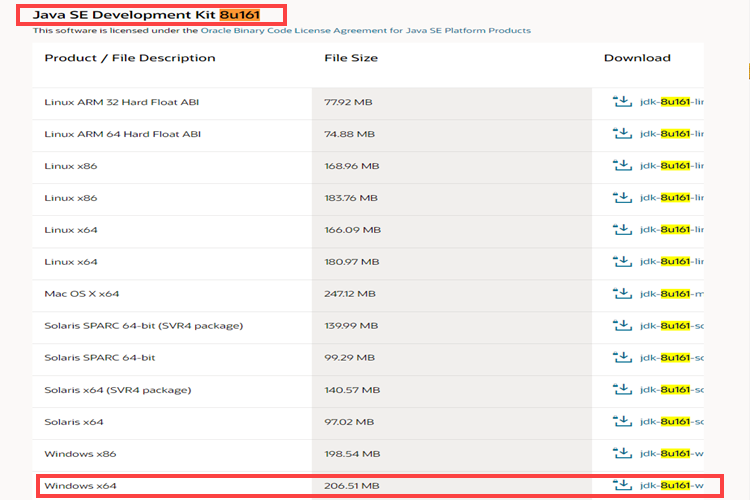Click Solaris SPARC 64-bit (SVR4 package) text
Image resolution: width=750 pixels, height=500 pixels.
[x=143, y=326]
